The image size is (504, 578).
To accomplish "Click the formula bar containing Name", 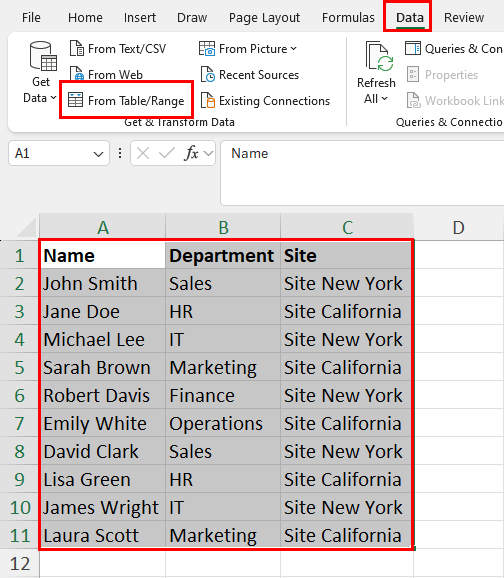I will pyautogui.click(x=362, y=173).
